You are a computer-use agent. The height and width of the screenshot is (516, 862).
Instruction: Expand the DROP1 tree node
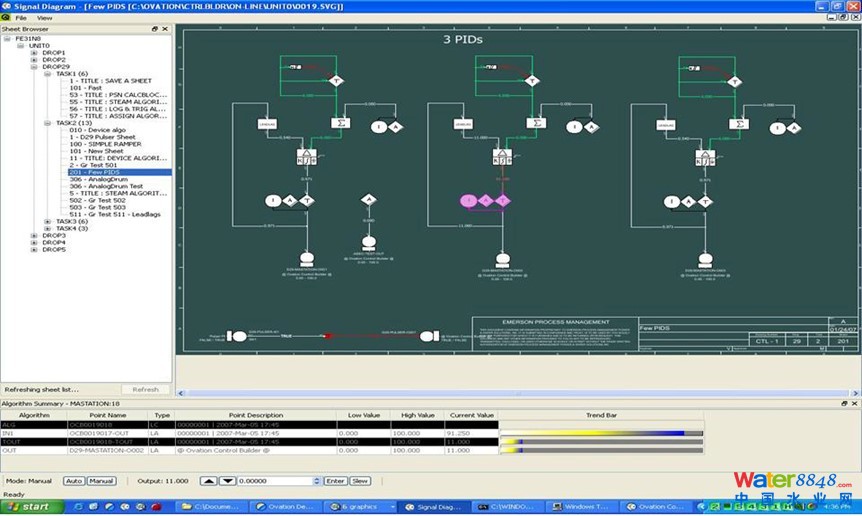(34, 53)
